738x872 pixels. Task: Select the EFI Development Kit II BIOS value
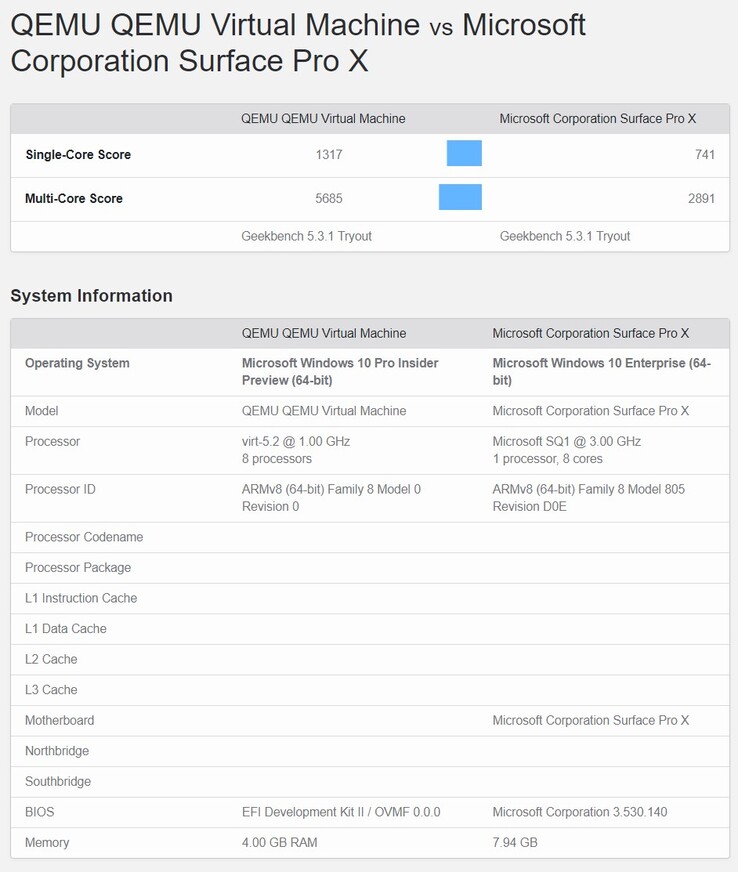pos(341,813)
